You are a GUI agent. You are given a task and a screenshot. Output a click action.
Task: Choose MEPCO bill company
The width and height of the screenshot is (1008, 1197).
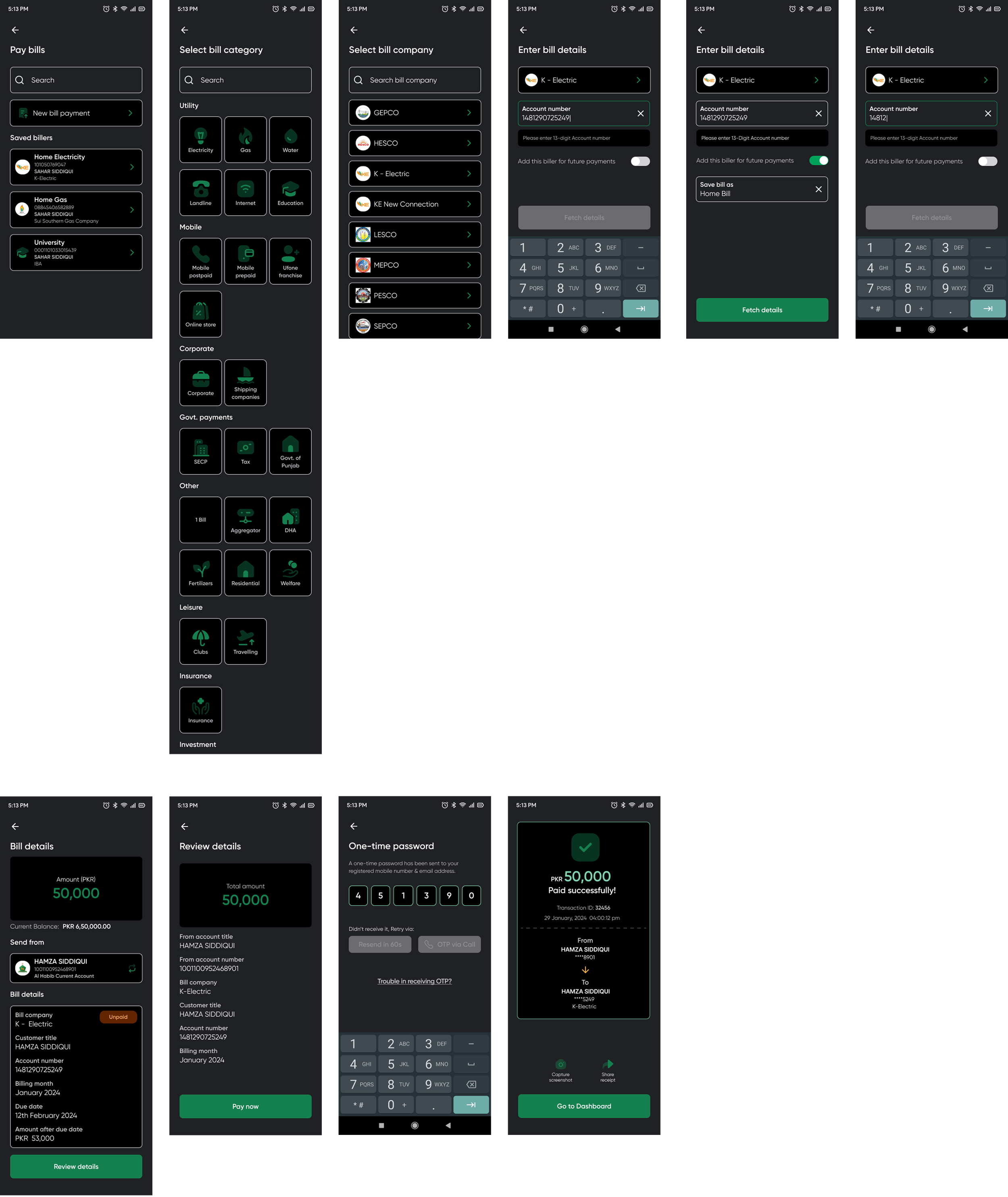click(414, 265)
